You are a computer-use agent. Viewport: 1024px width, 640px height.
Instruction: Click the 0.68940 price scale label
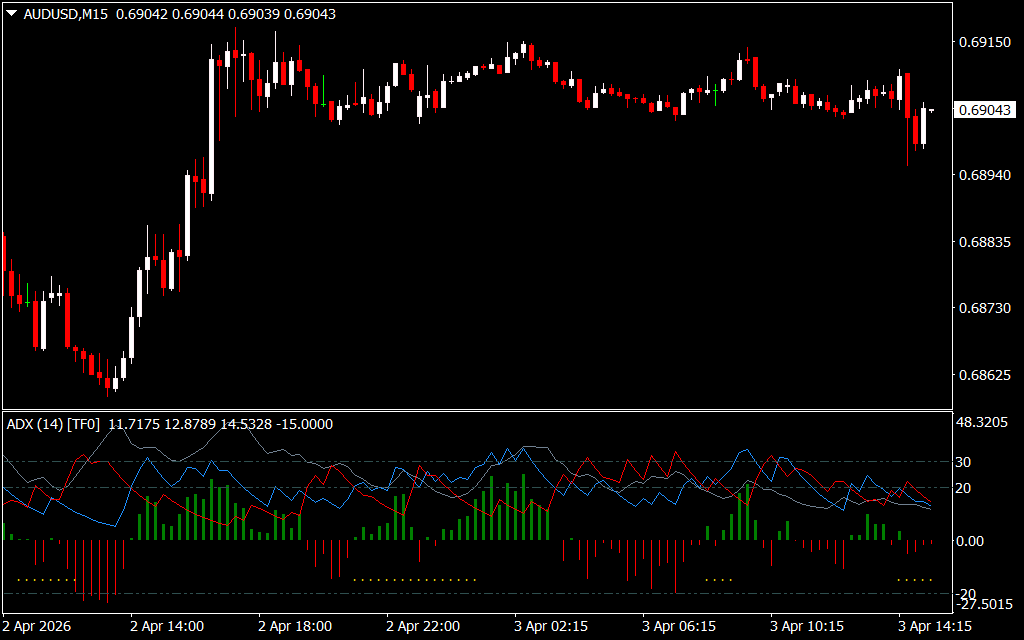984,175
